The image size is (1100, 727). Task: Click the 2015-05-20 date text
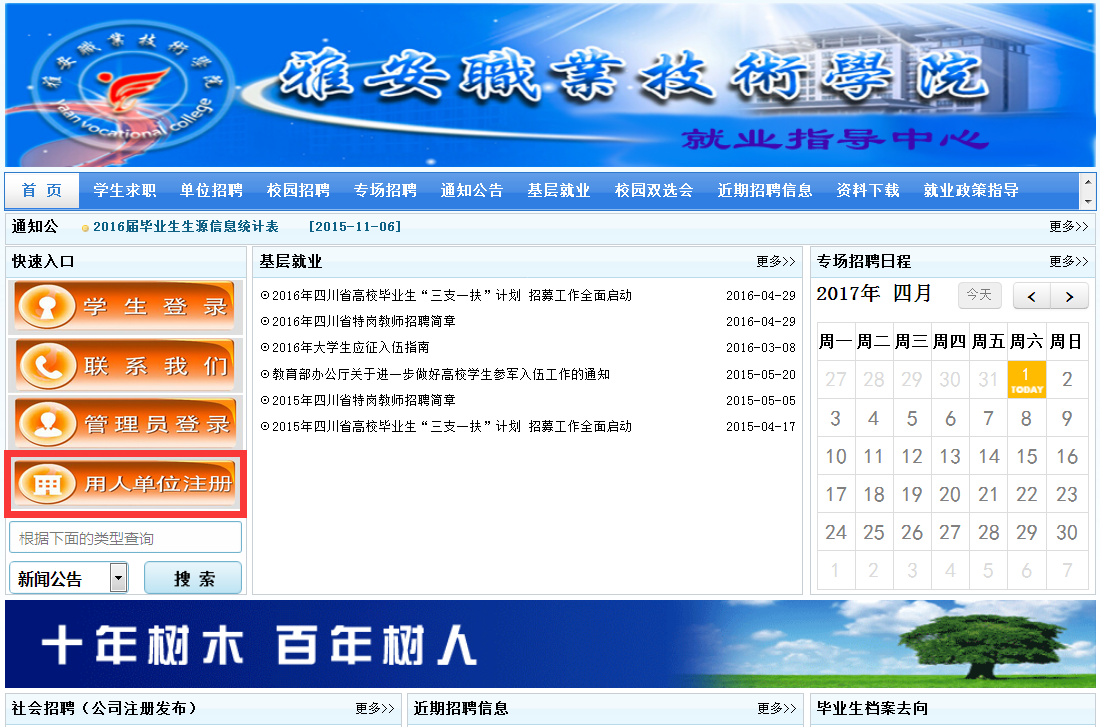[x=760, y=375]
